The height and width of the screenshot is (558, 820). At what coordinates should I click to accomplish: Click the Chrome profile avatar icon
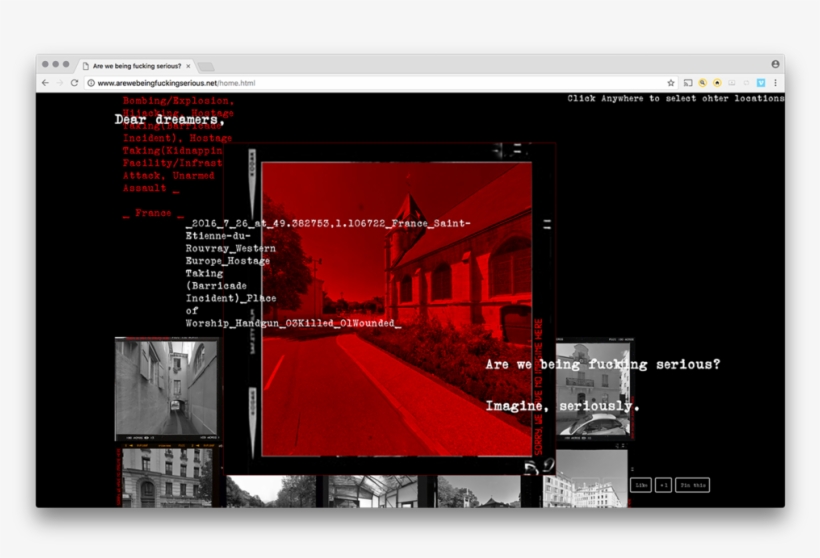coord(775,64)
